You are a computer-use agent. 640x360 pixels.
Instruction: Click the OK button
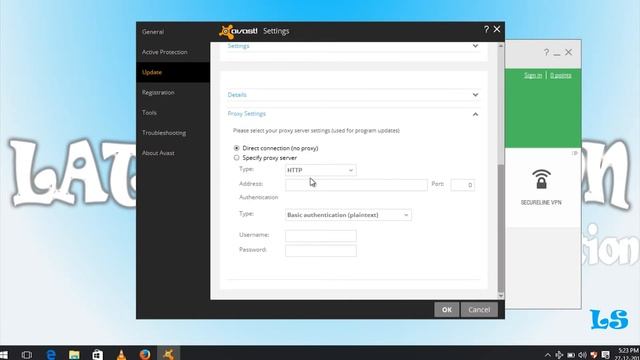tap(447, 310)
